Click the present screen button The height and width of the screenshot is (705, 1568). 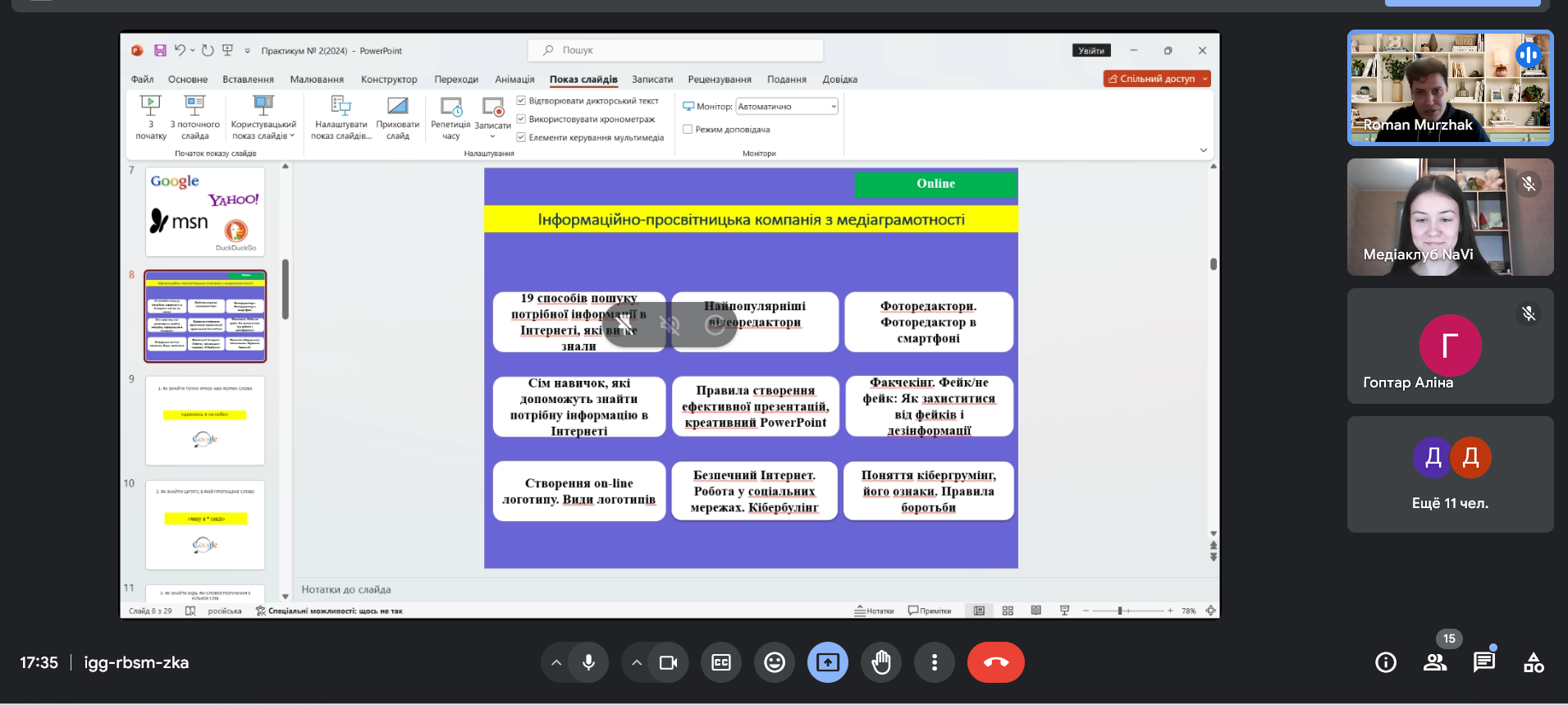827,662
